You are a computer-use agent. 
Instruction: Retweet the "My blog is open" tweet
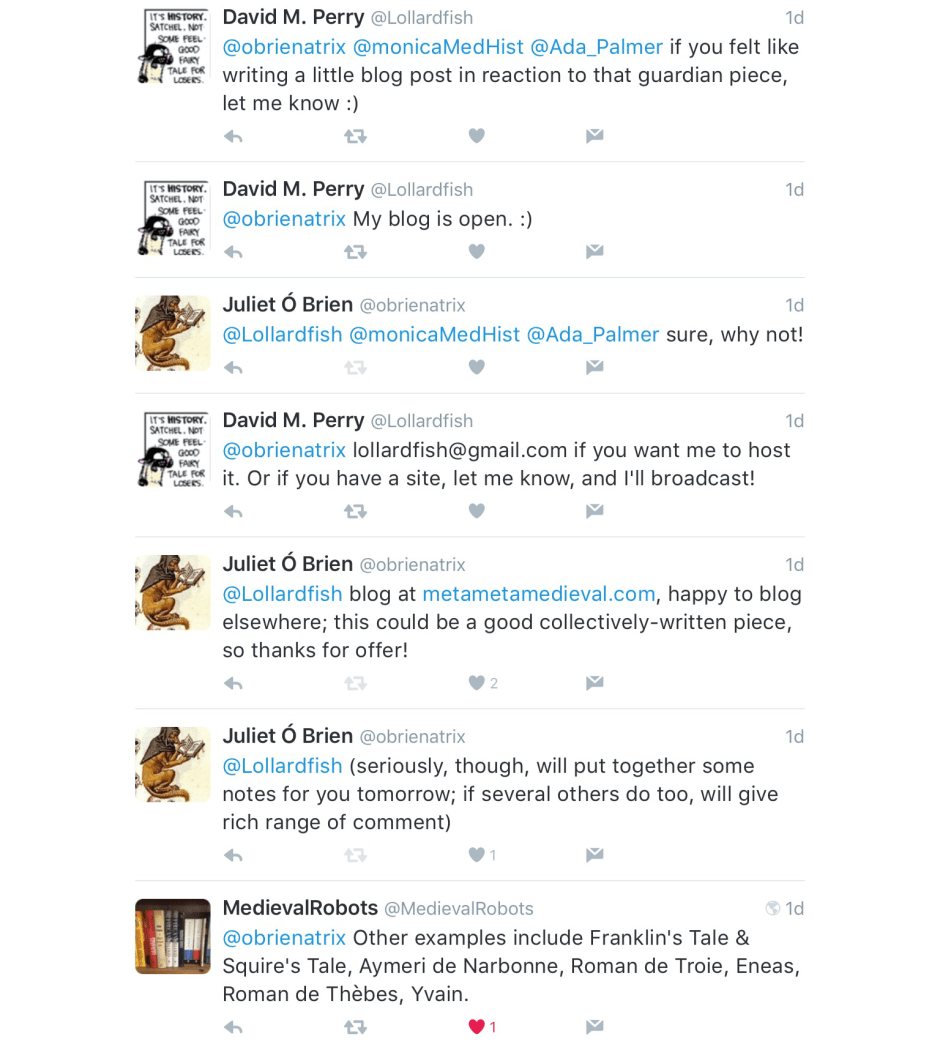click(x=355, y=252)
